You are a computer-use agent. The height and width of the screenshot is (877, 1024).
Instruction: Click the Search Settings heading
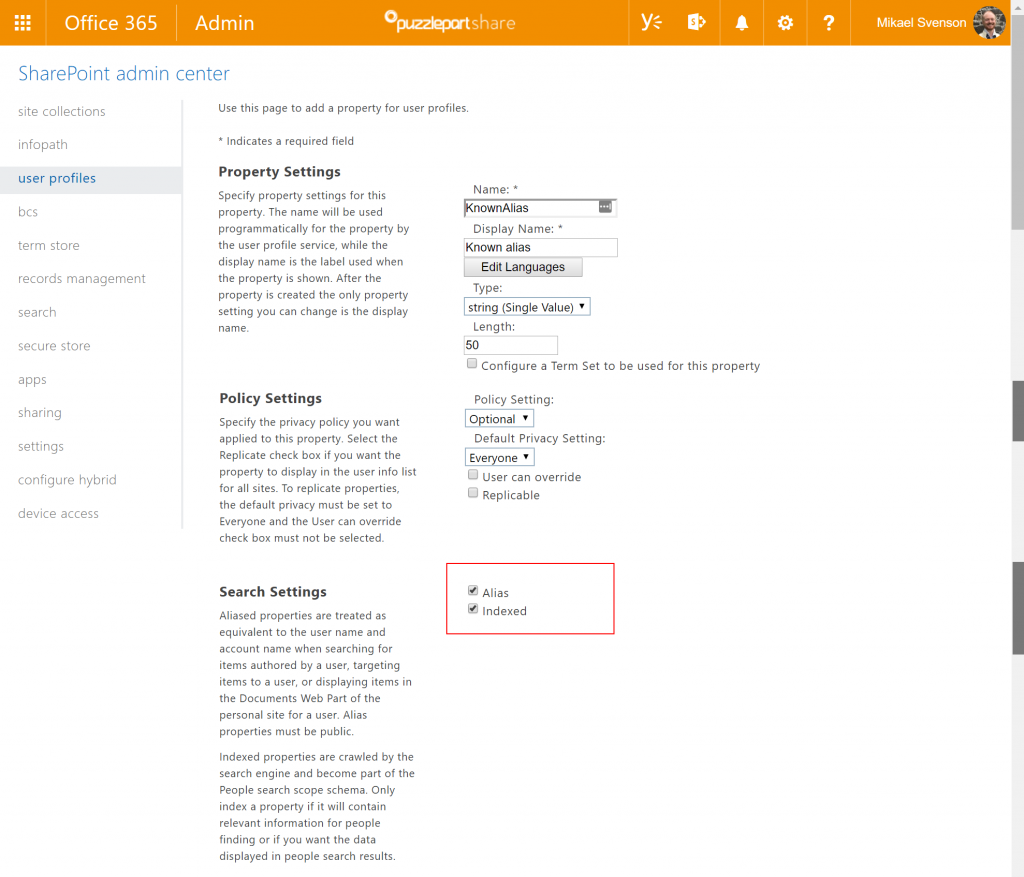coord(273,592)
